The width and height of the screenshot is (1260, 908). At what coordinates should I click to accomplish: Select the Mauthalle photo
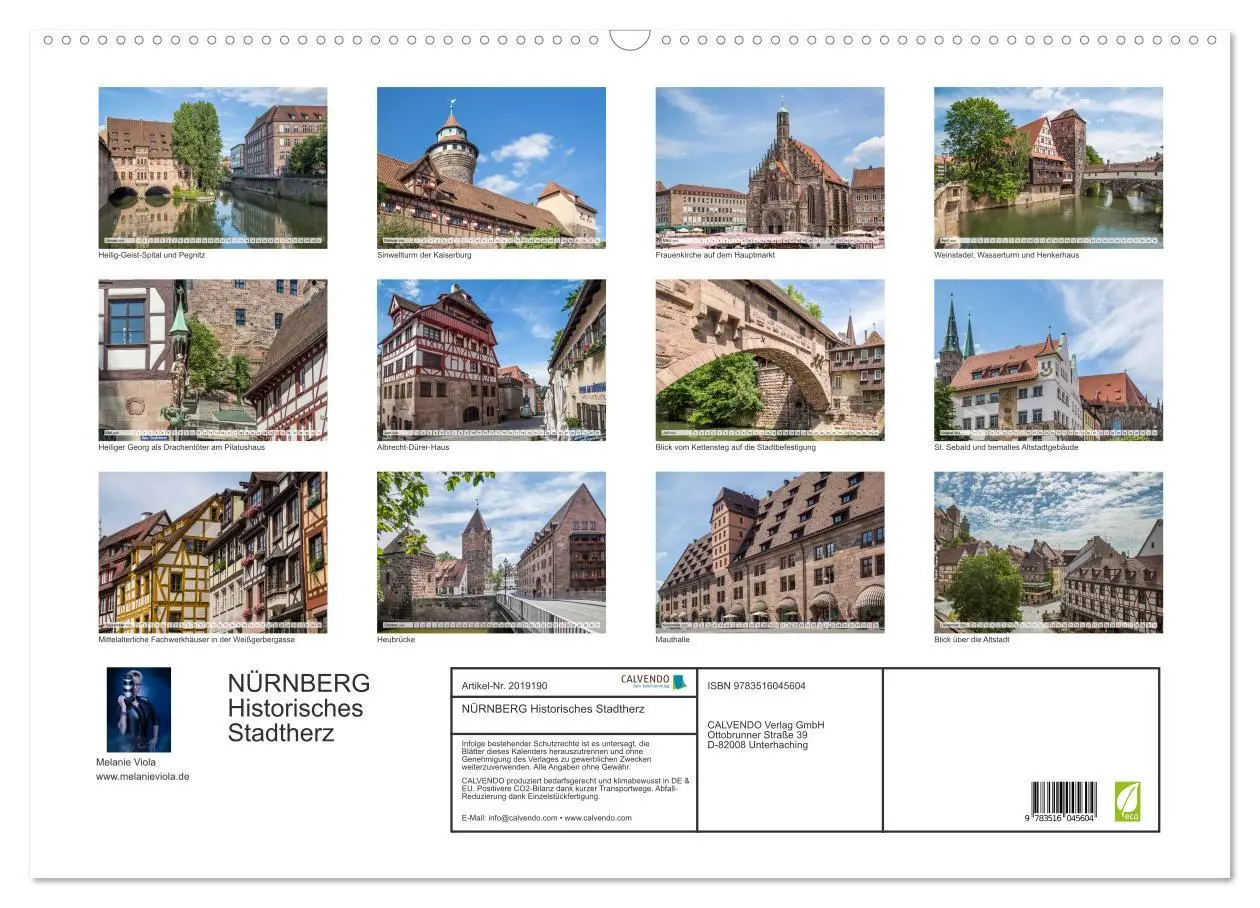[x=770, y=552]
